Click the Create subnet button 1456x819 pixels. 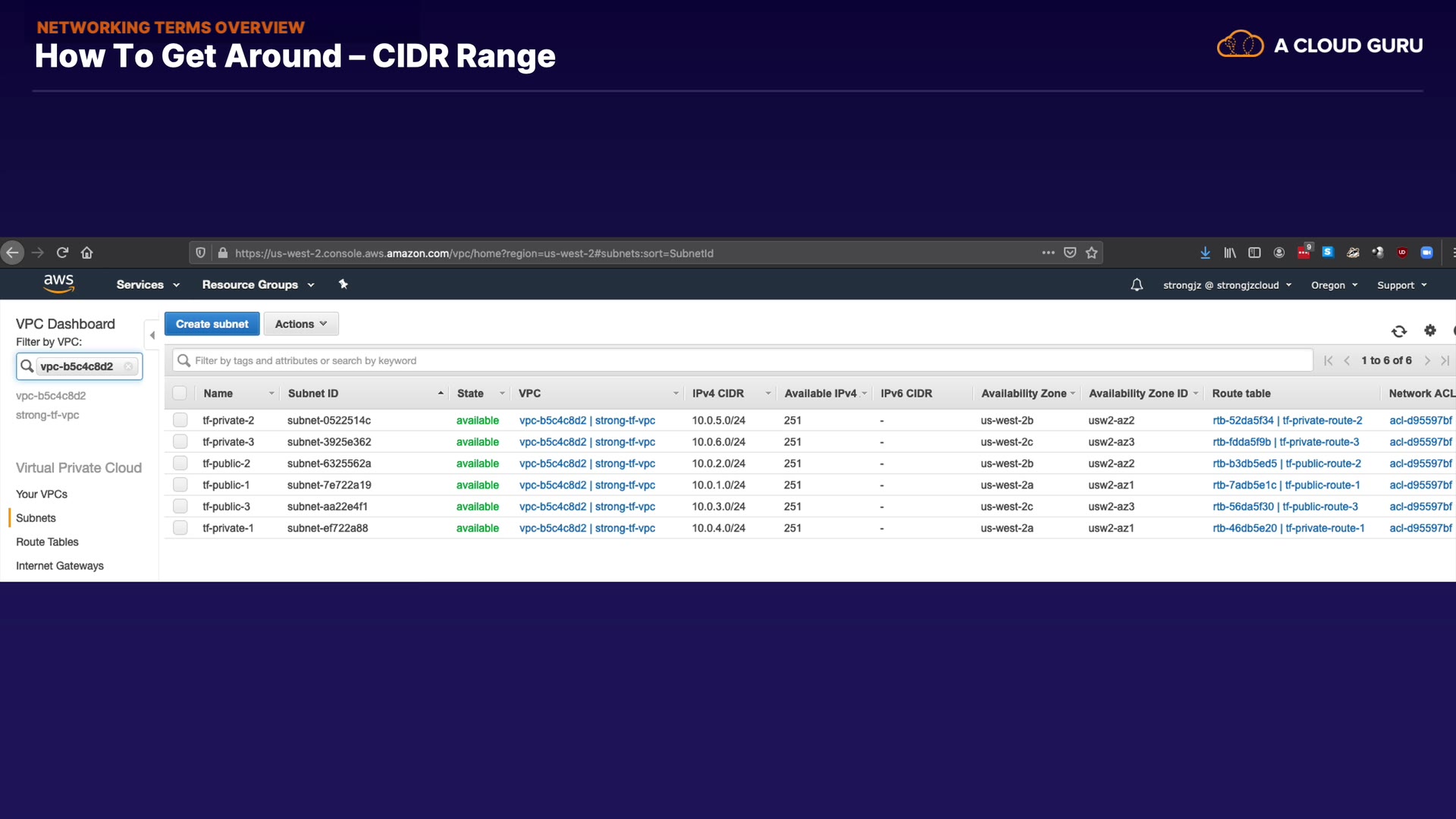point(212,324)
